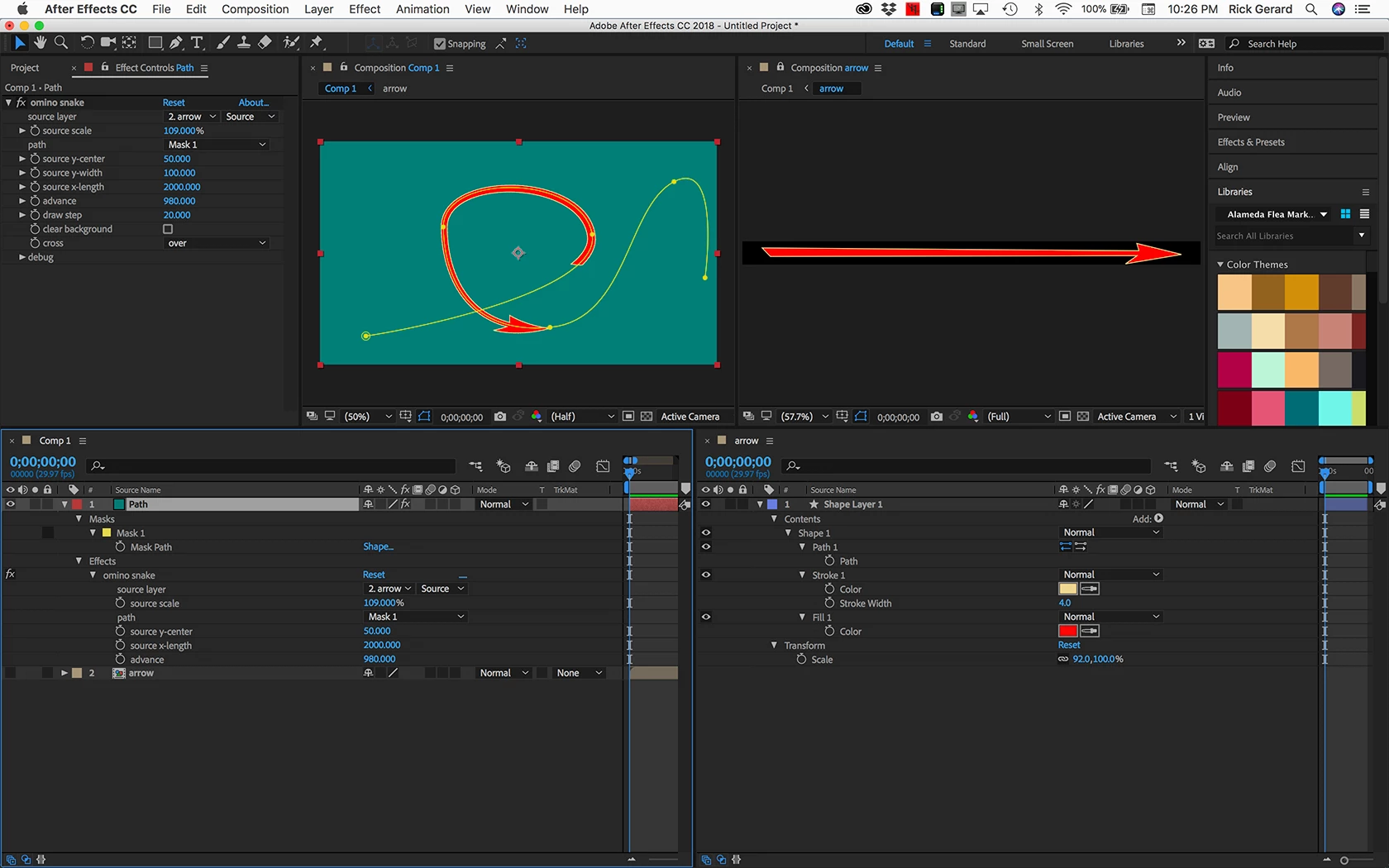The image size is (1389, 868).
Task: Expand the debug section in Effect Controls
Action: [22, 257]
